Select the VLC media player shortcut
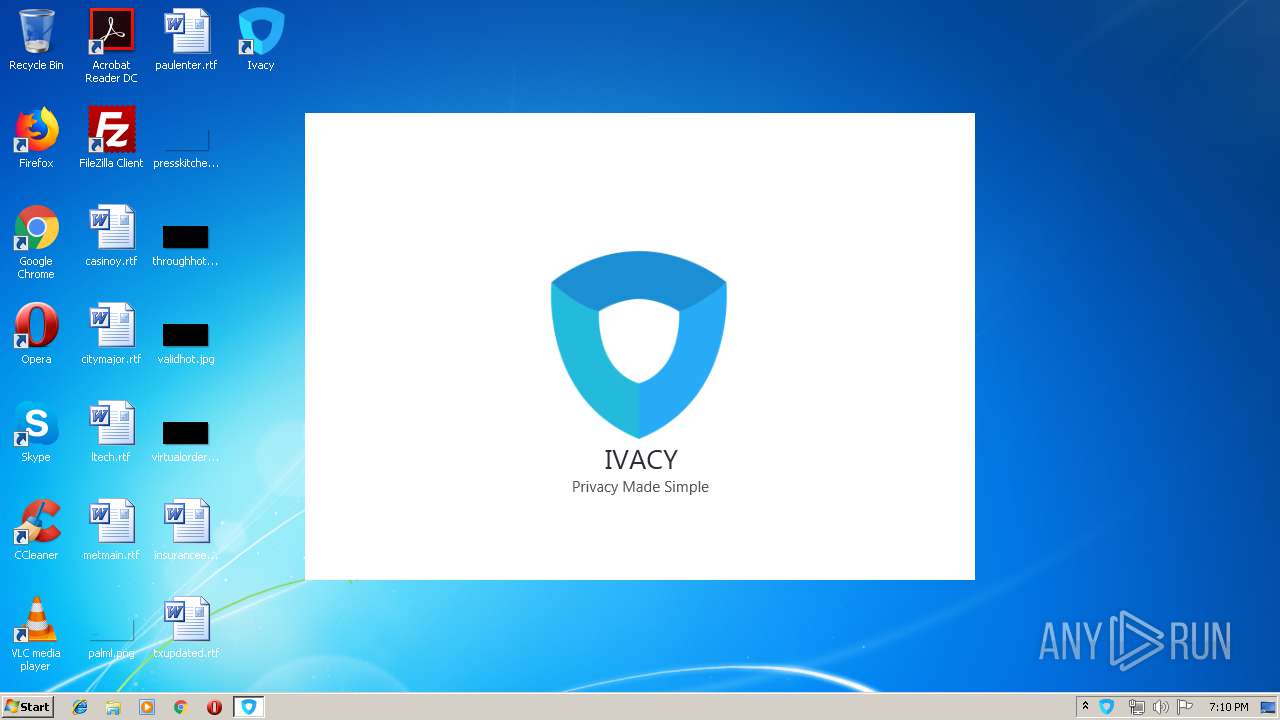Viewport: 1280px width, 720px height. click(x=36, y=635)
